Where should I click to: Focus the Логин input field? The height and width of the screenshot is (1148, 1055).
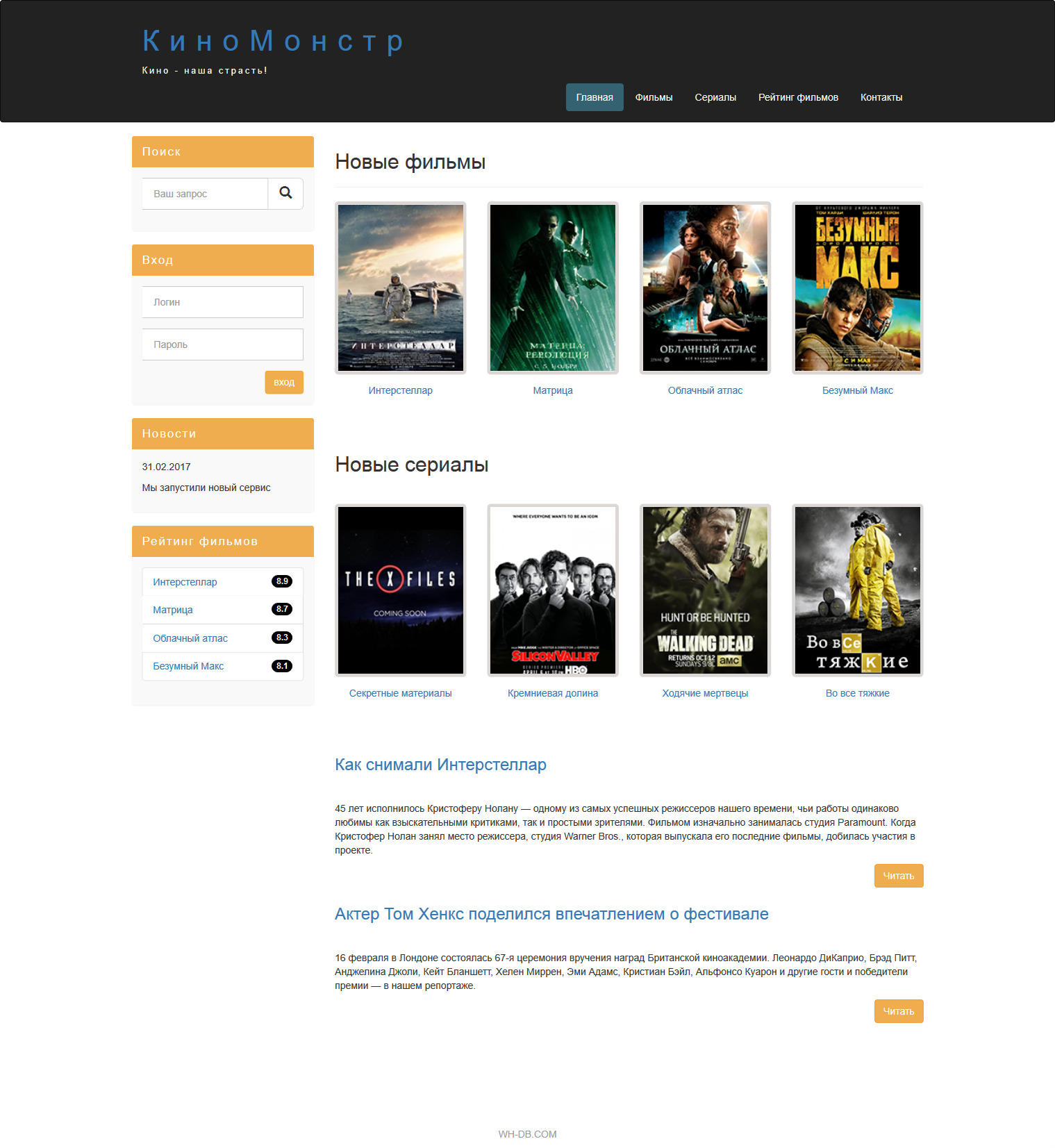coord(223,302)
